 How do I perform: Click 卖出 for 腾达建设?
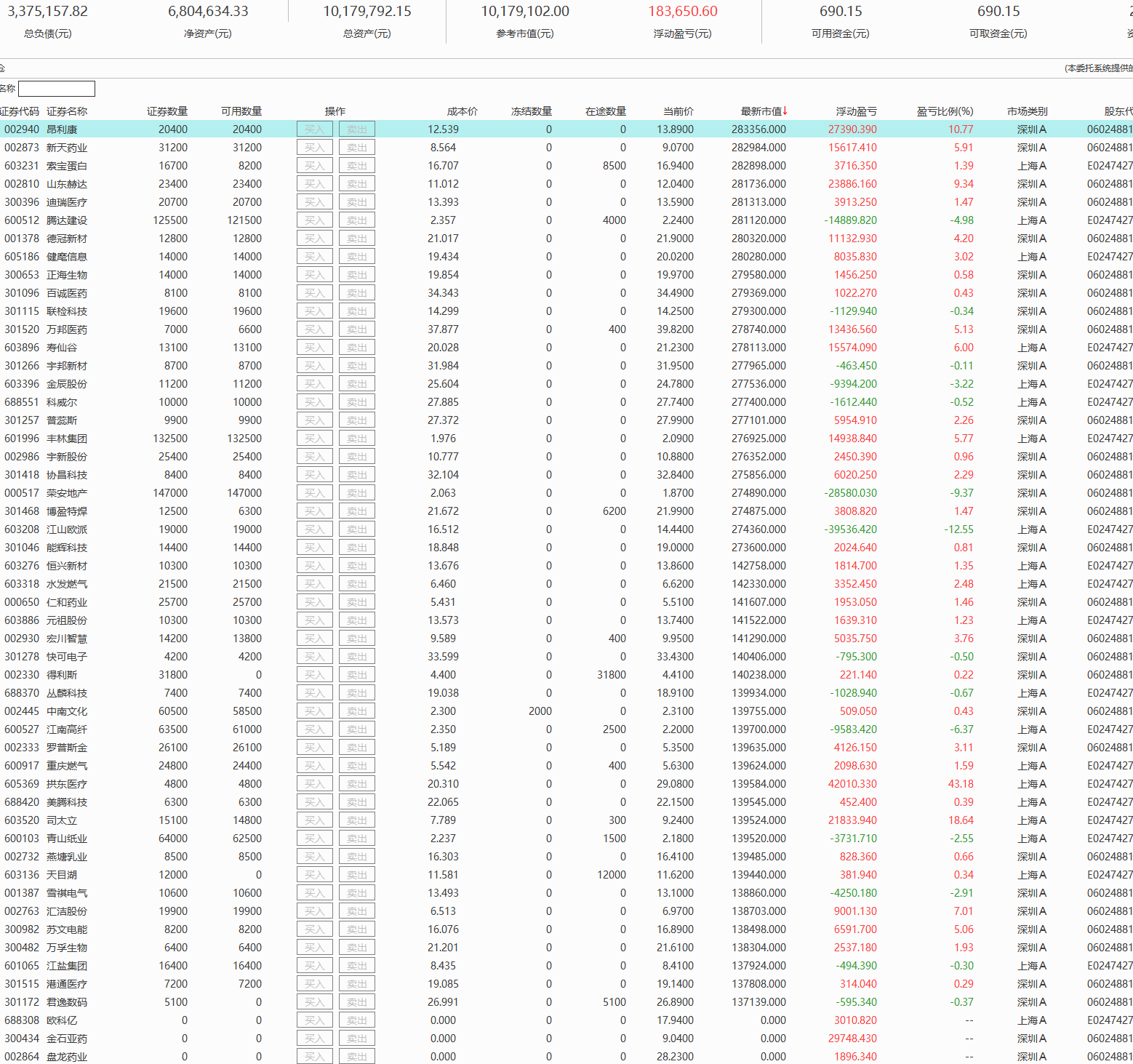[x=357, y=220]
